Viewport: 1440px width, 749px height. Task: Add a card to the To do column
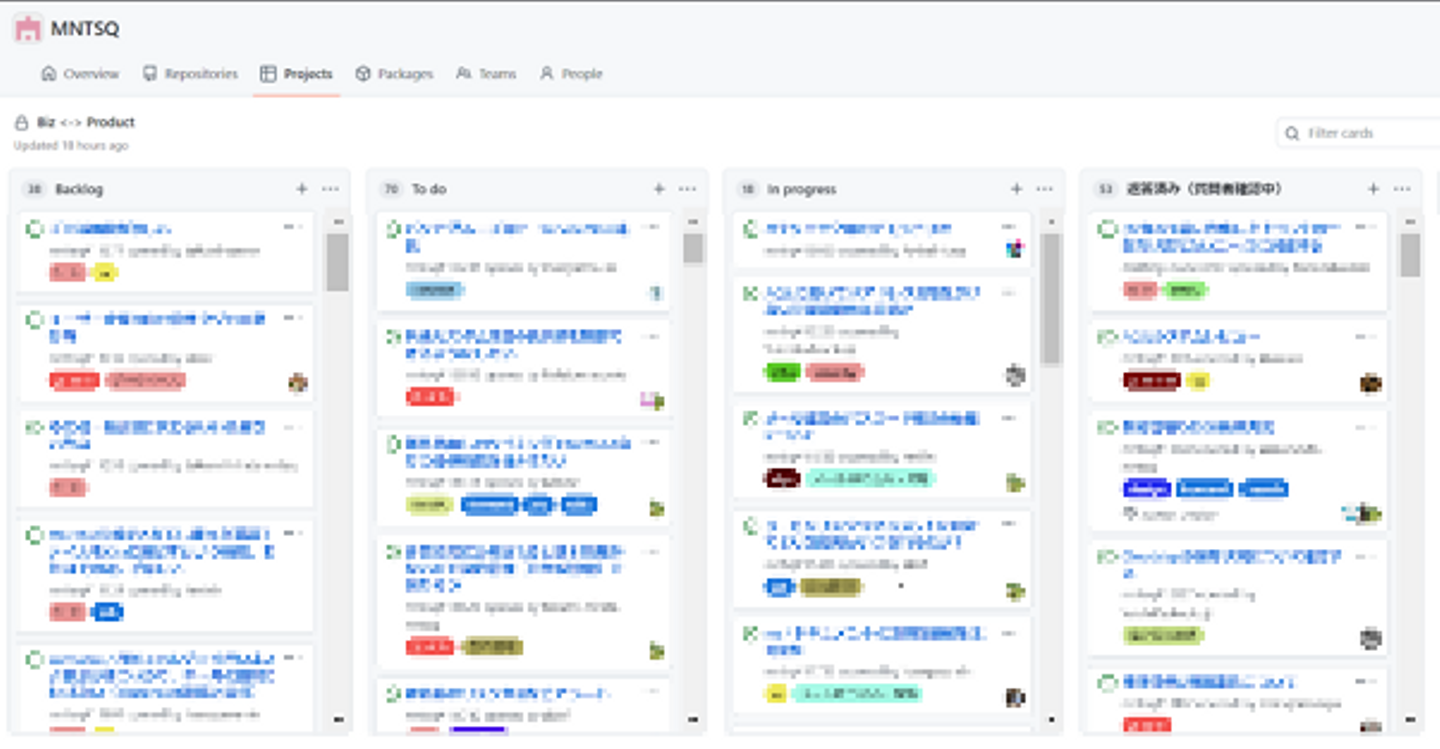tap(659, 189)
